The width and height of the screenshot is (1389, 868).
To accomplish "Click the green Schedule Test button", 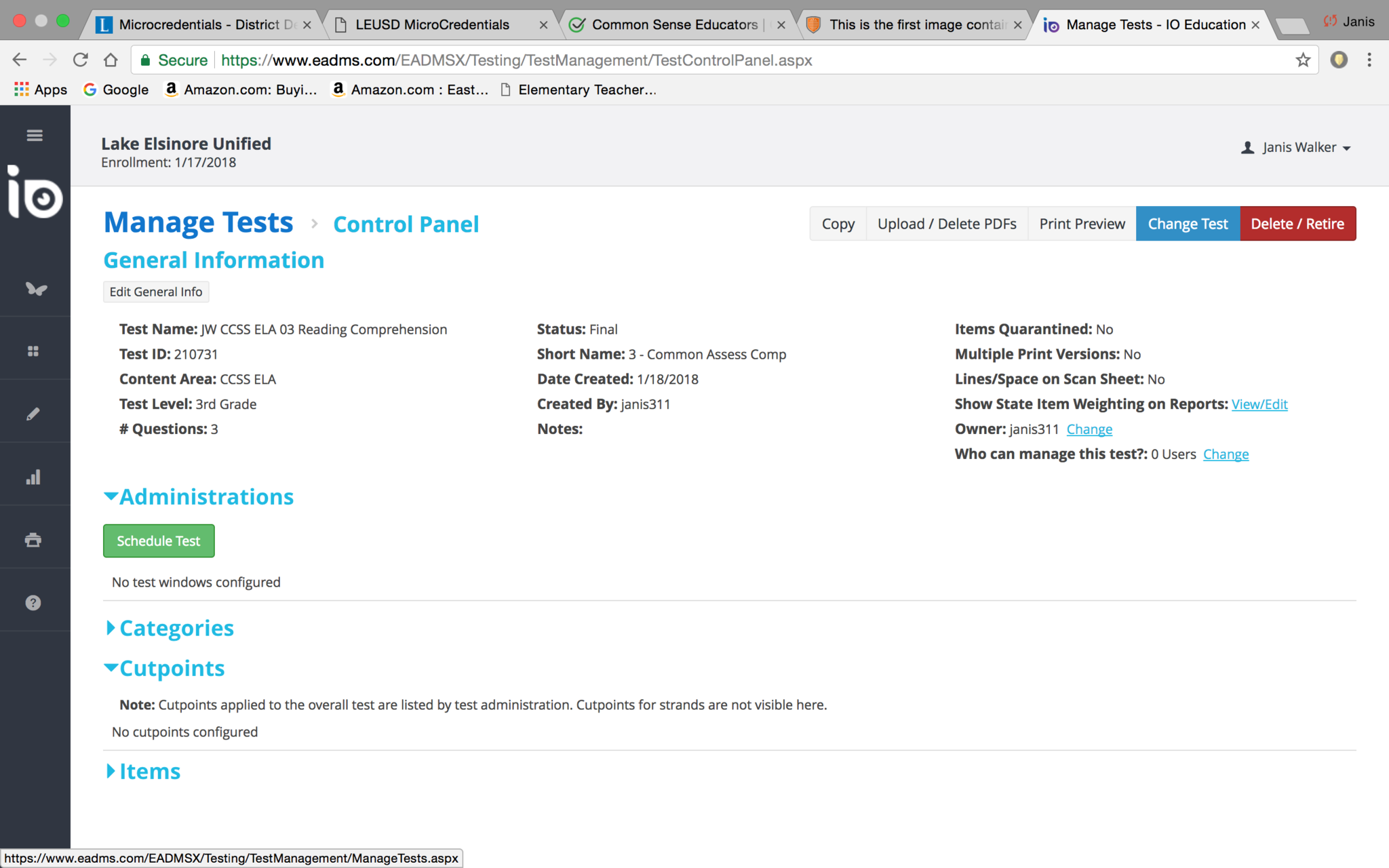I will click(x=159, y=541).
